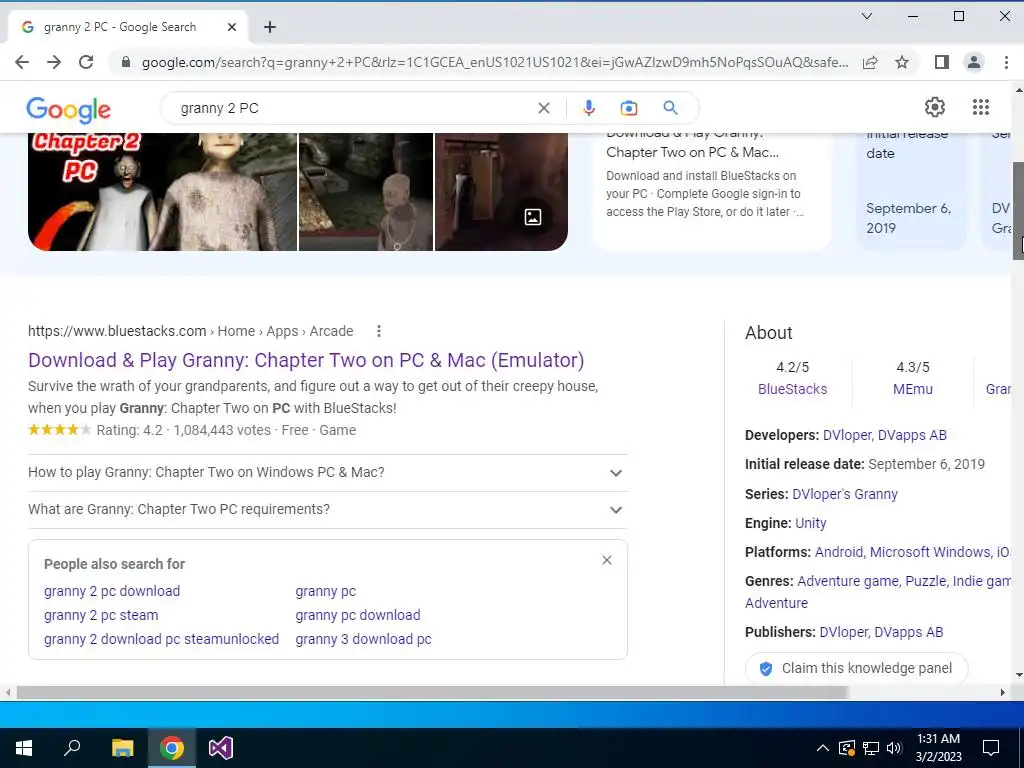Open the notification center icon
The width and height of the screenshot is (1024, 768).
[991, 748]
